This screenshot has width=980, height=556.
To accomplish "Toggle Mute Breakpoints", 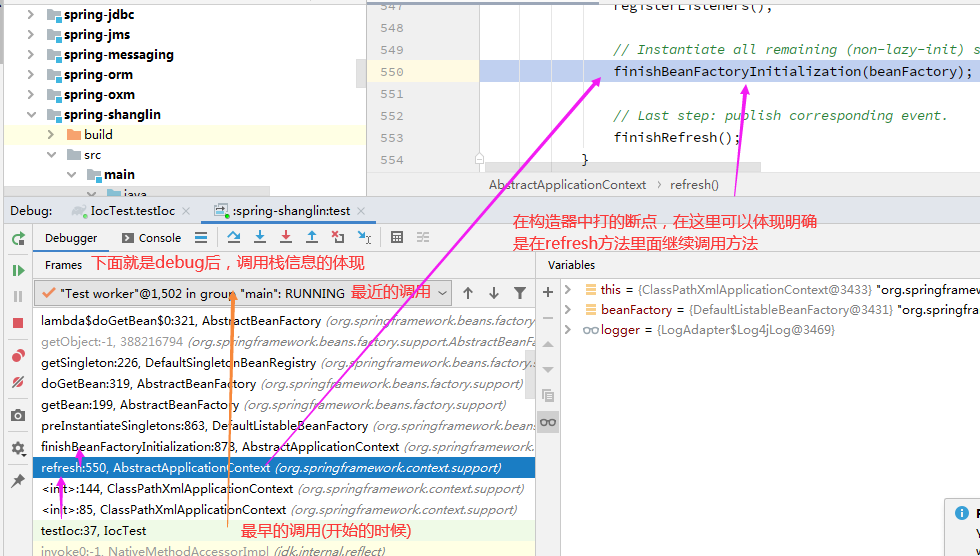I will click(x=18, y=382).
